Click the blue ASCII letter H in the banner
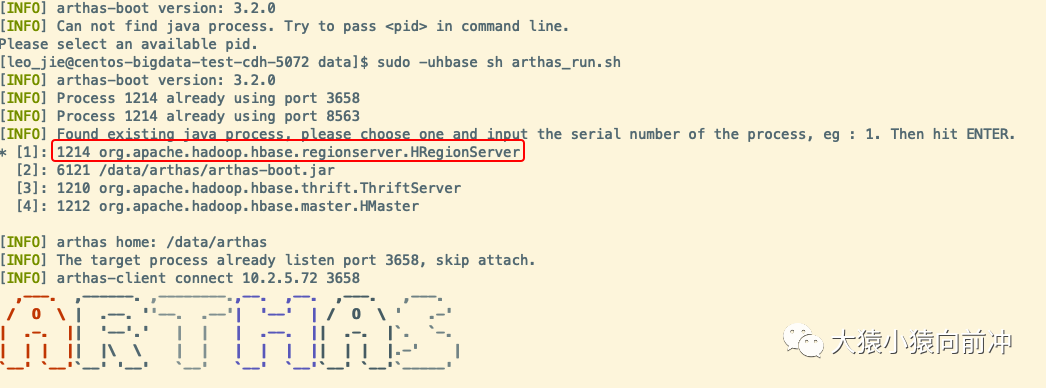 (x=276, y=331)
